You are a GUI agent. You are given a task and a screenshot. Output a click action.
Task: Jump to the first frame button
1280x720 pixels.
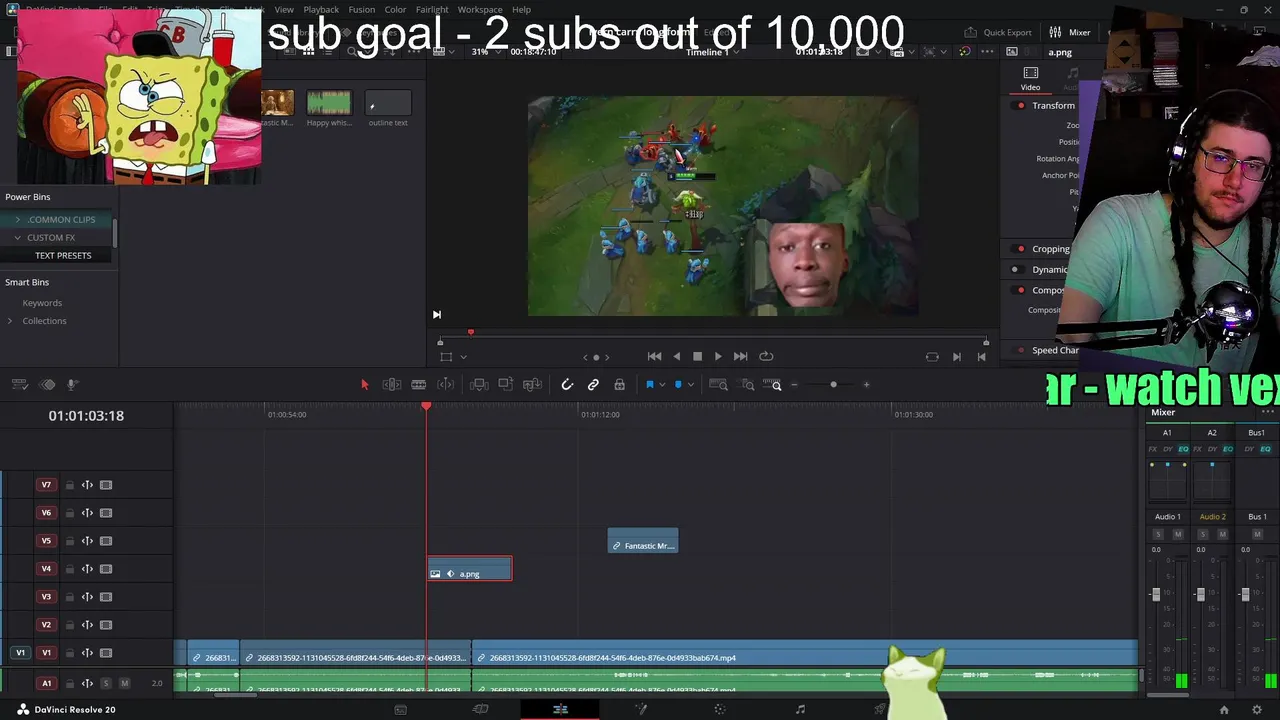pyautogui.click(x=654, y=356)
